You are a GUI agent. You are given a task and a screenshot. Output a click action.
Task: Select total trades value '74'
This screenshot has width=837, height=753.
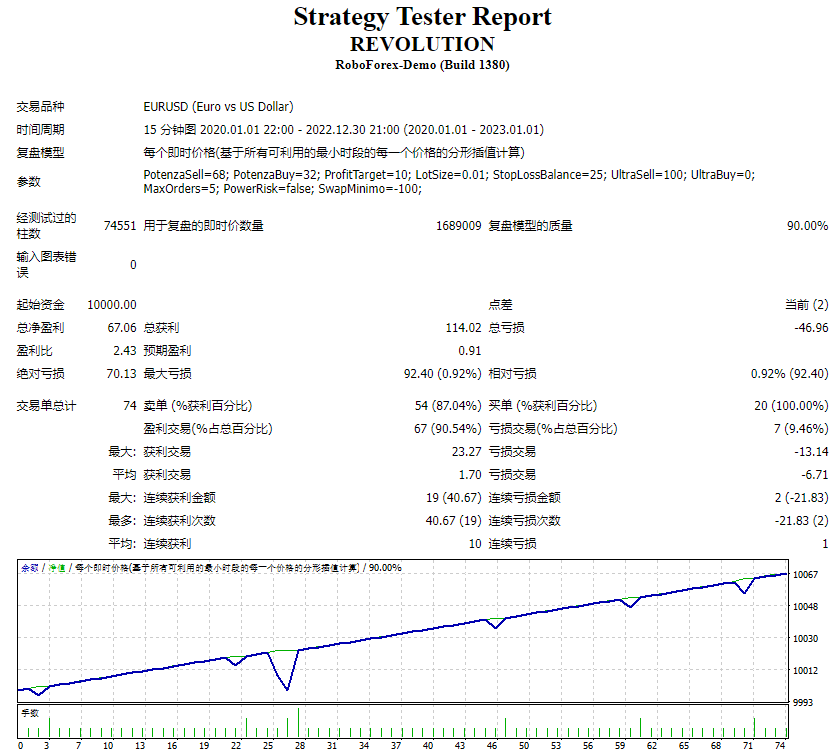[130, 406]
